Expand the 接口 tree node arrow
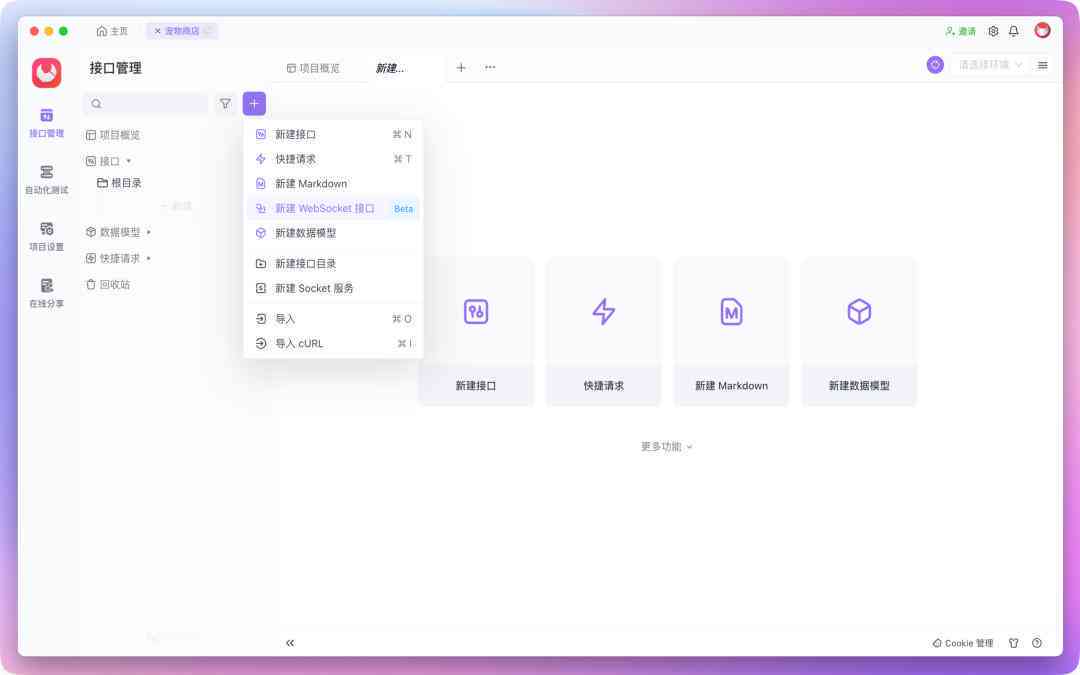 point(129,161)
